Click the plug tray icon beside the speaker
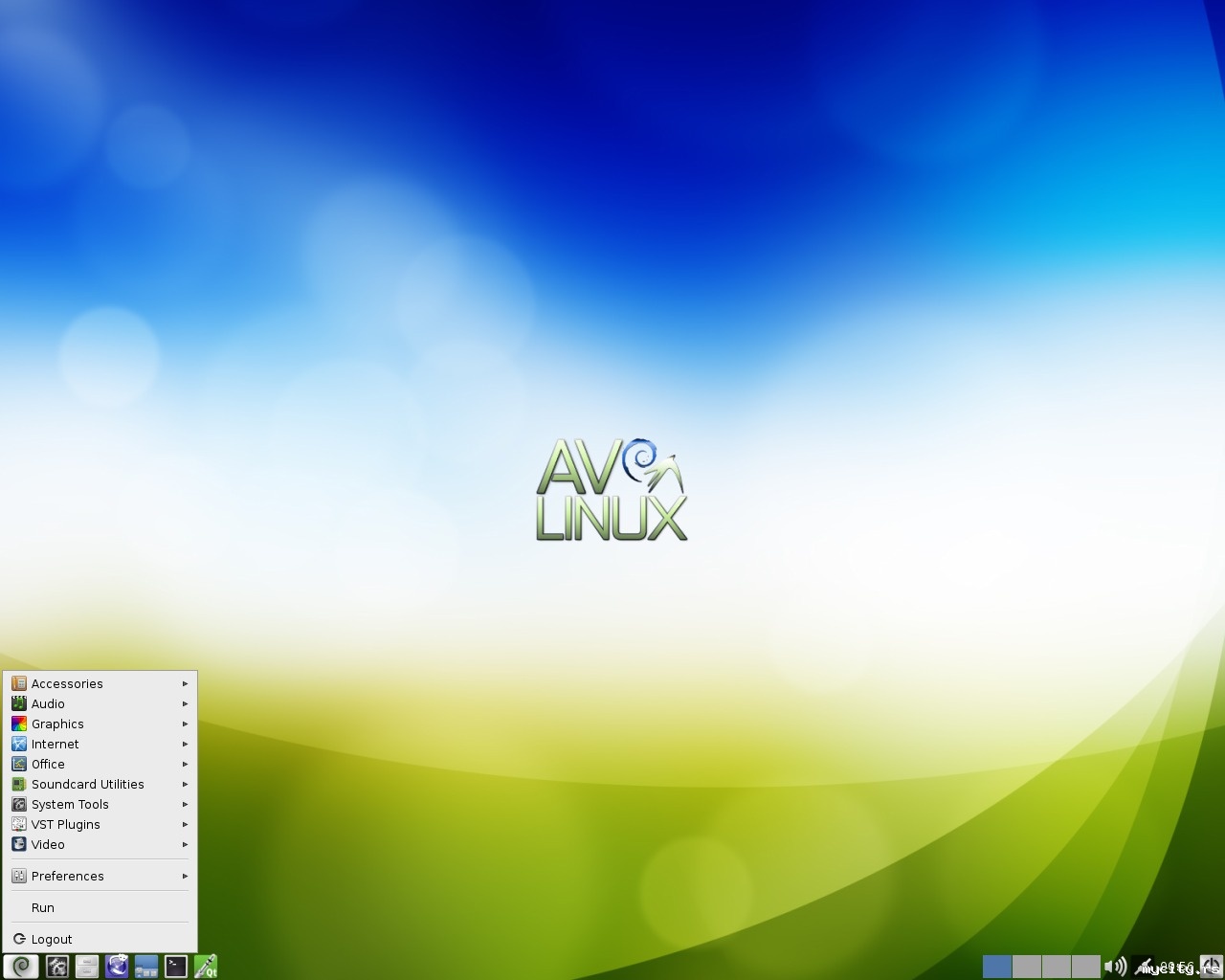 point(1143,967)
